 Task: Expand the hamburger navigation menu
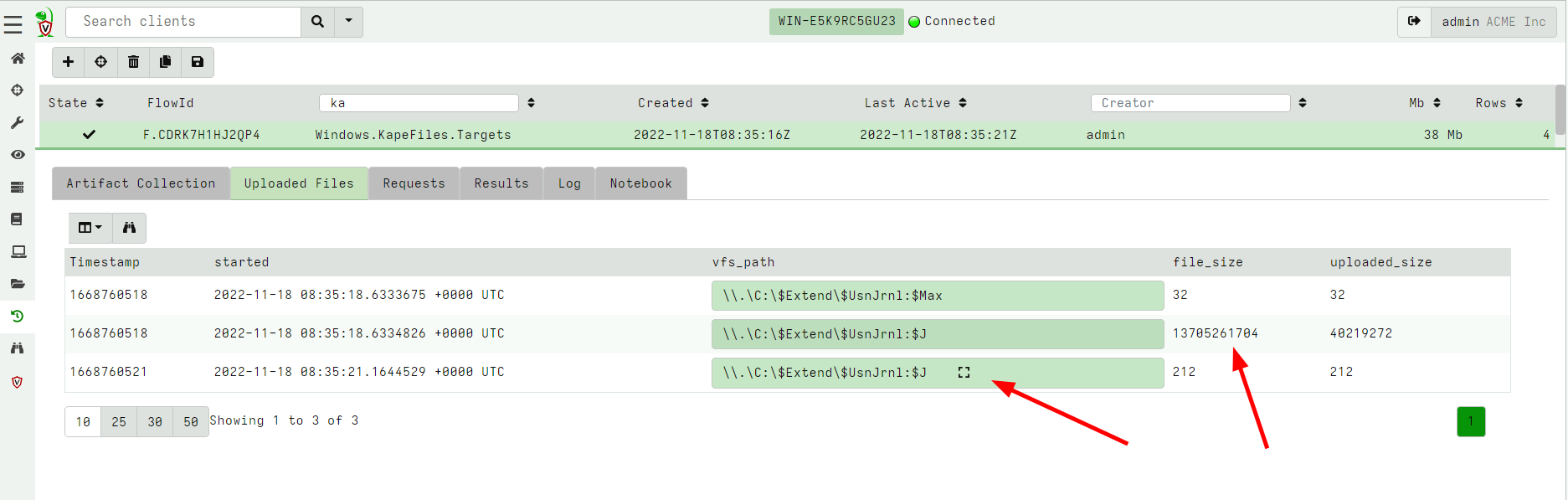[13, 25]
